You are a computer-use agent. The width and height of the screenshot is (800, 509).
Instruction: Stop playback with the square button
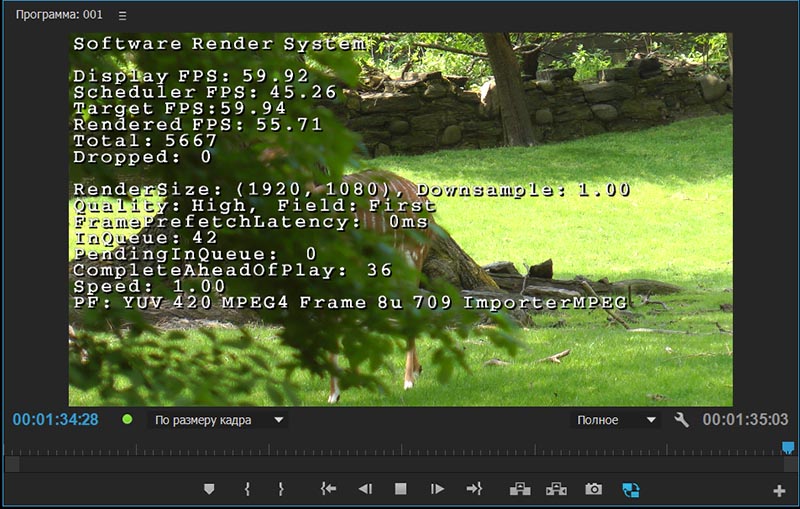[401, 489]
